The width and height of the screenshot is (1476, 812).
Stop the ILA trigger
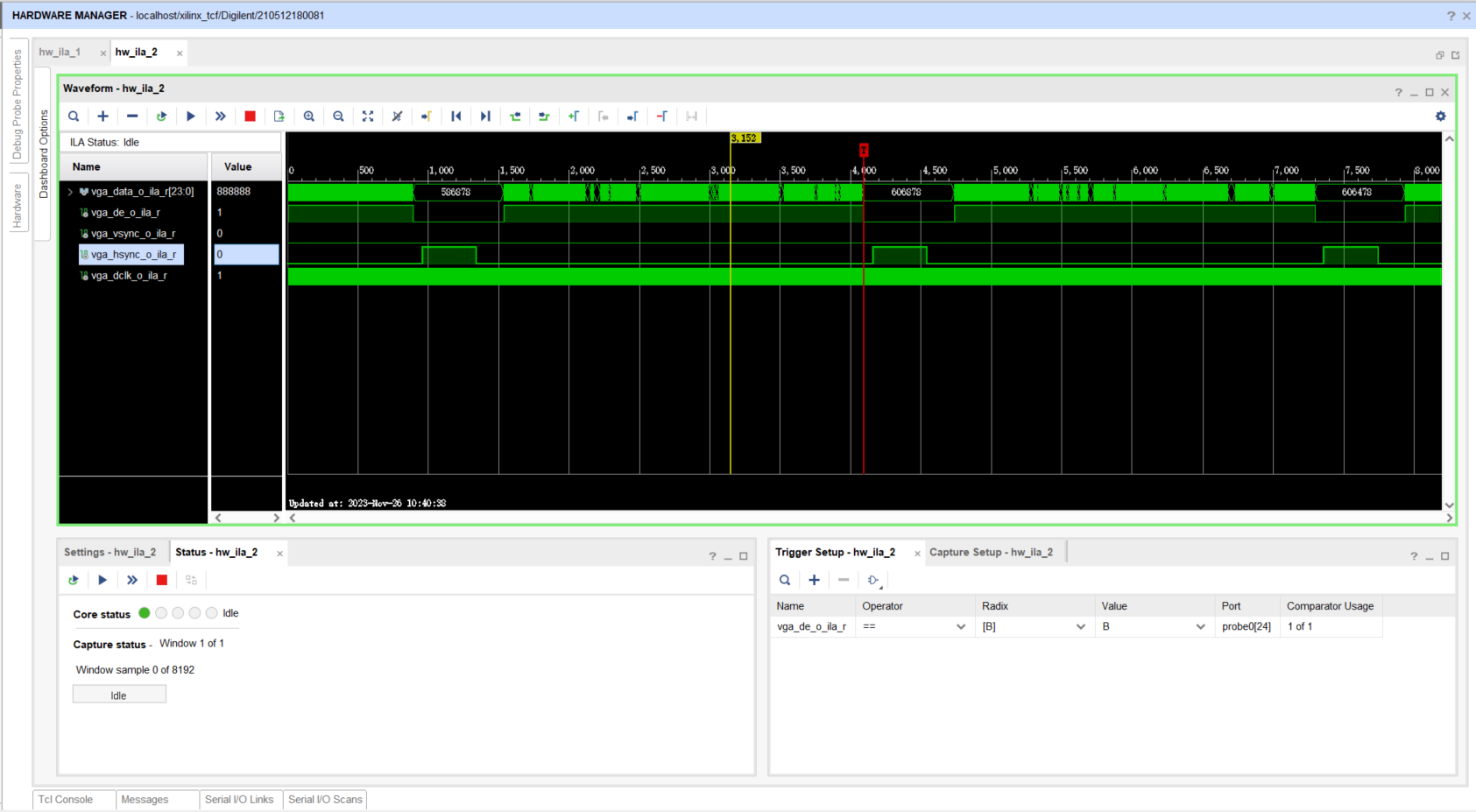[250, 116]
